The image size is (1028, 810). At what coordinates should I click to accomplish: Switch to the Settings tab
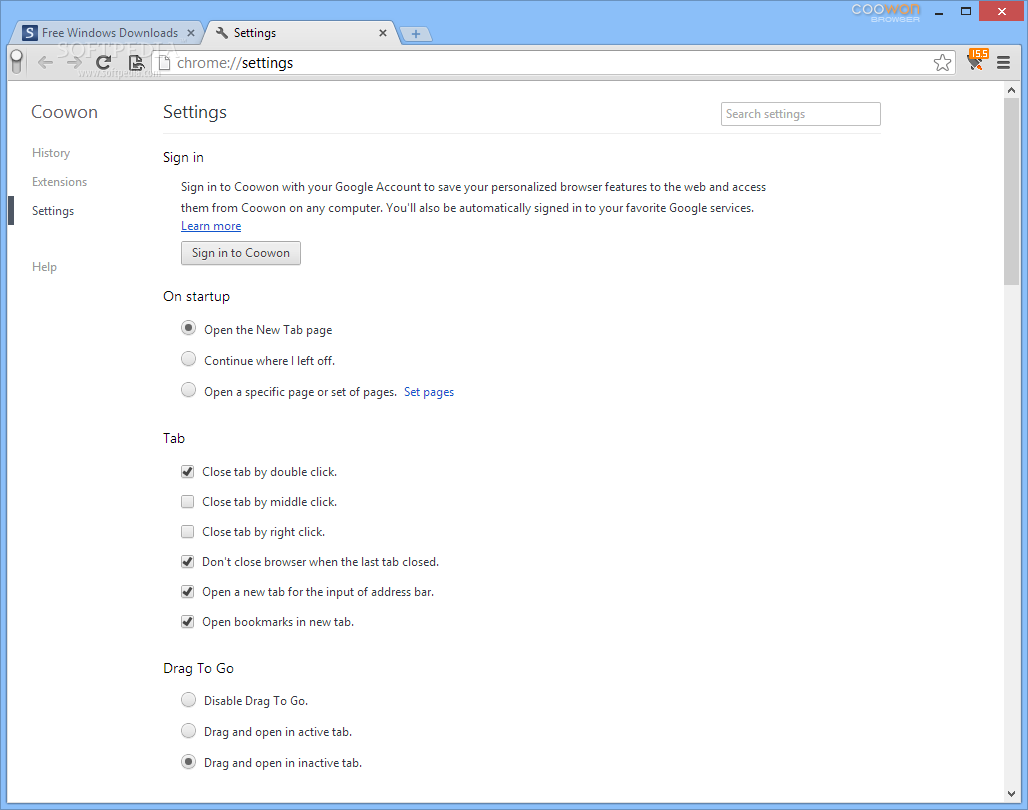(302, 33)
